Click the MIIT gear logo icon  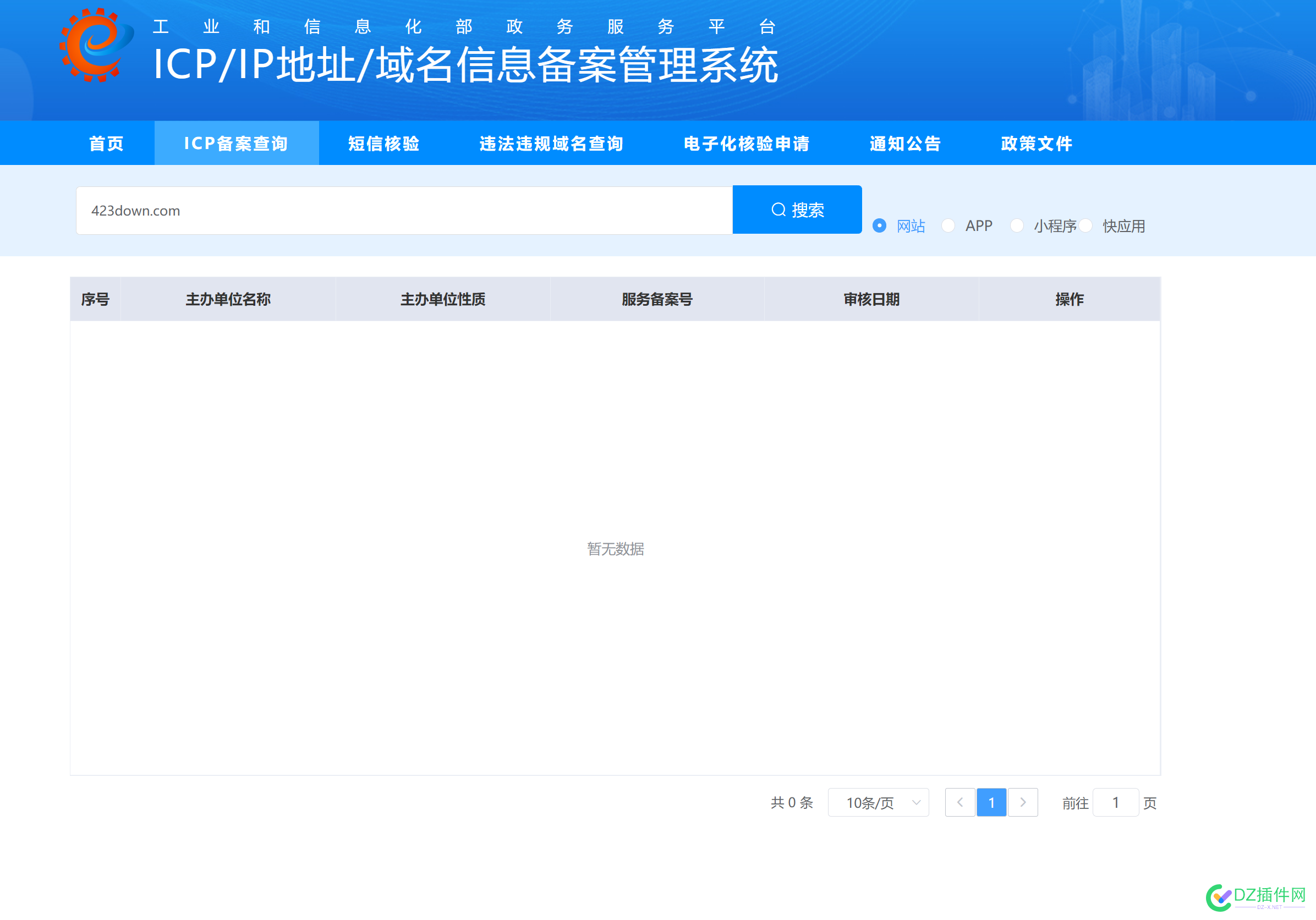tap(97, 45)
